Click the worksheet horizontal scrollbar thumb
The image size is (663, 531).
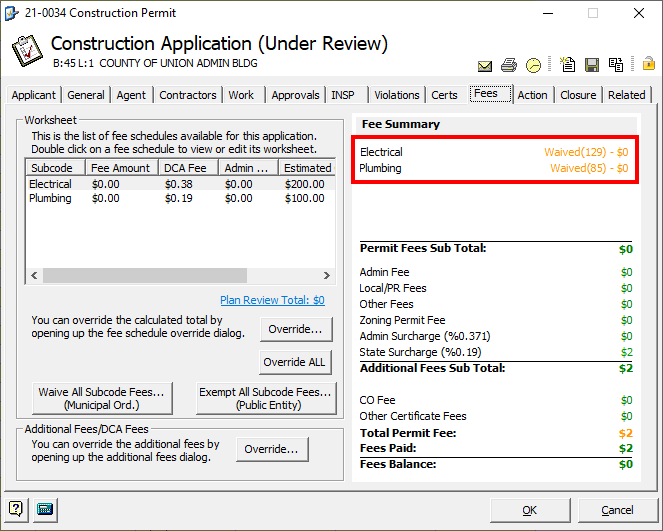tap(145, 275)
